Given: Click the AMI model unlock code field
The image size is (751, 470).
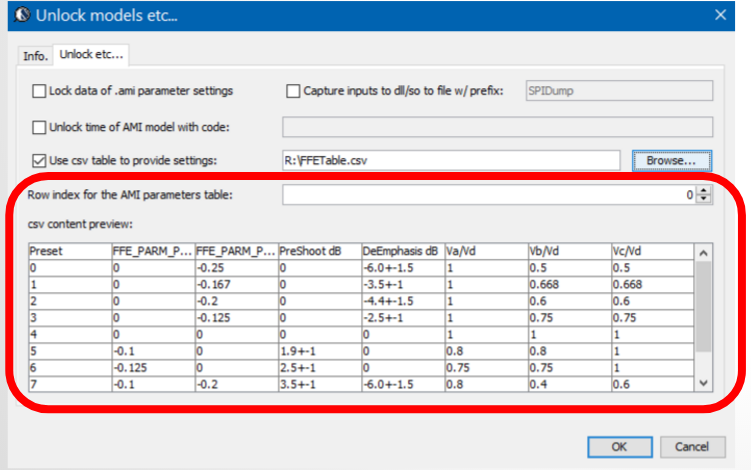Looking at the screenshot, I should (497, 127).
